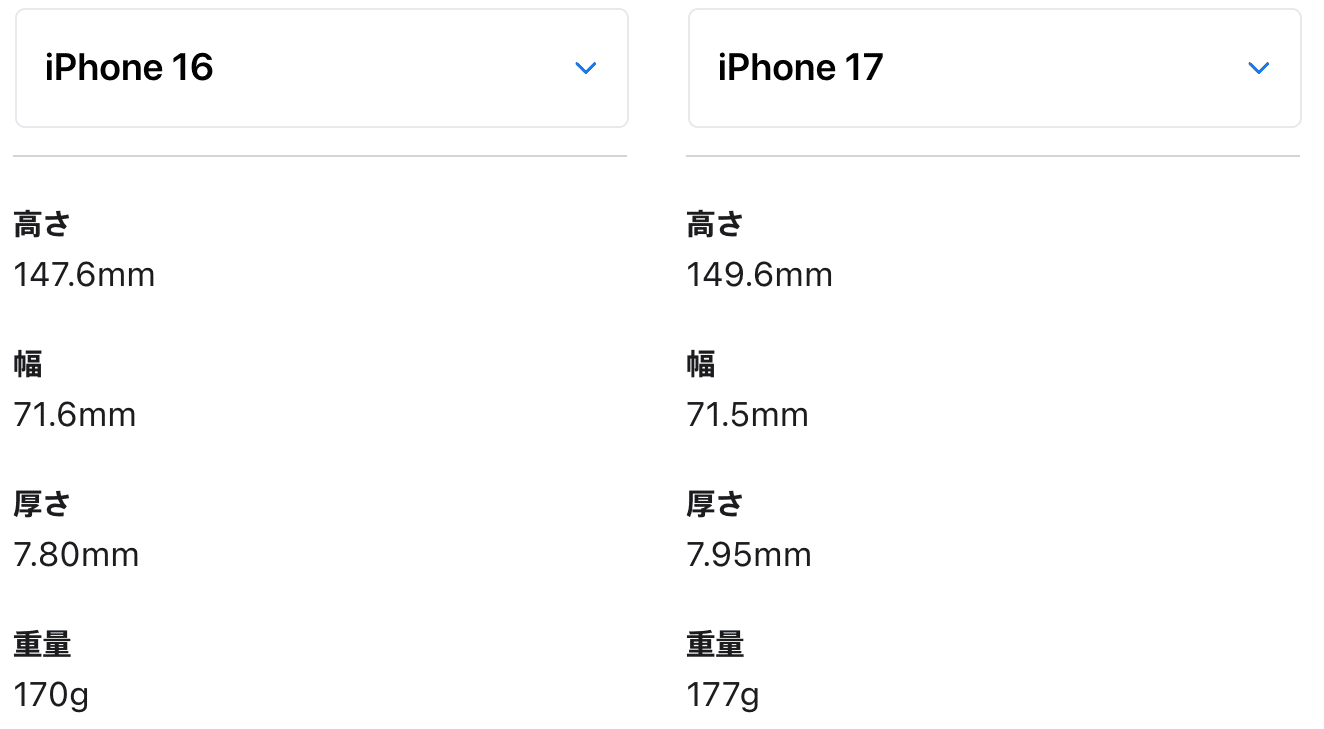Click the 厚さ label under iPhone 17
Image resolution: width=1324 pixels, height=729 pixels.
click(715, 505)
